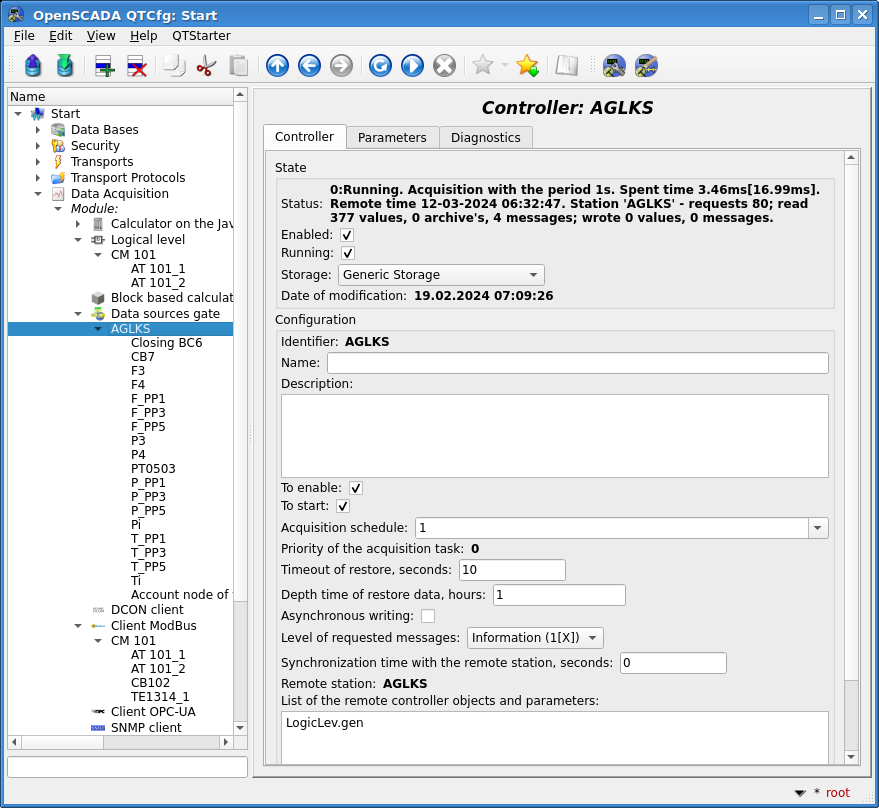This screenshot has height=808, width=879.
Task: Go up one level with Up arrow
Action: point(277,66)
